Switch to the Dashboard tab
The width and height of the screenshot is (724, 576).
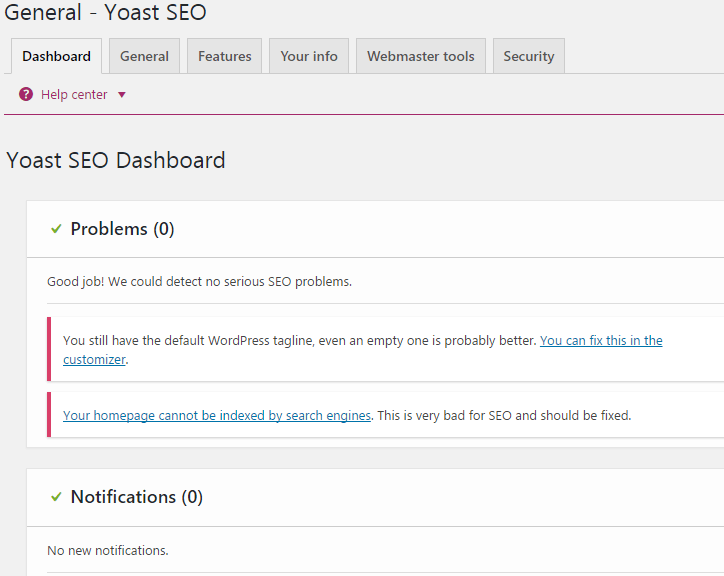[56, 56]
